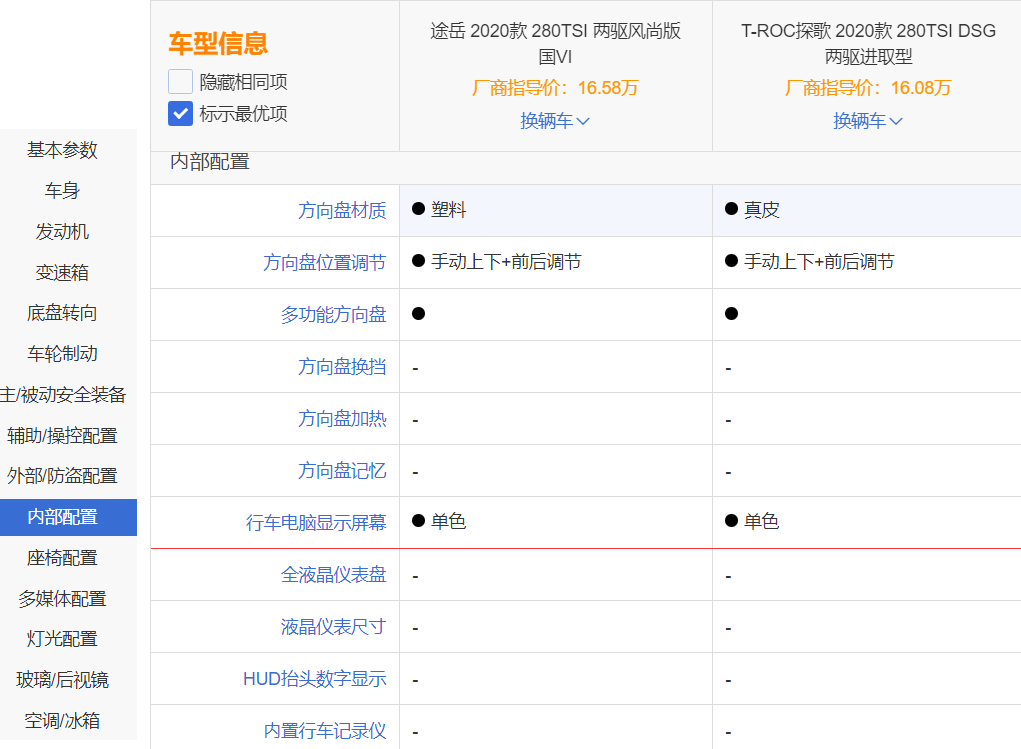Screen dimensions: 1021x749
Task: Jump to 座椅配置 section
Action: [62, 558]
